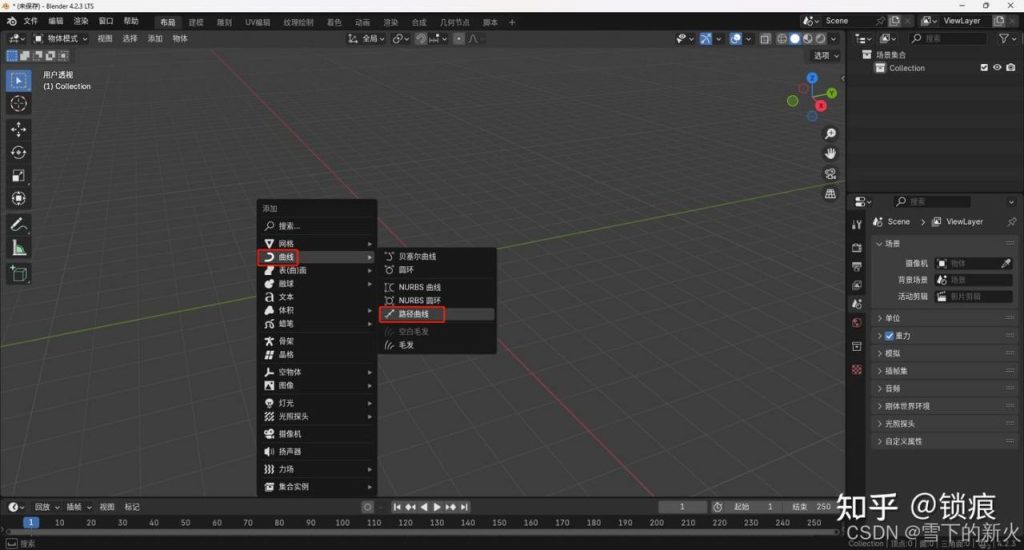Open the 选项 button in viewport header
Viewport: 1024px width, 550px height.
(824, 56)
